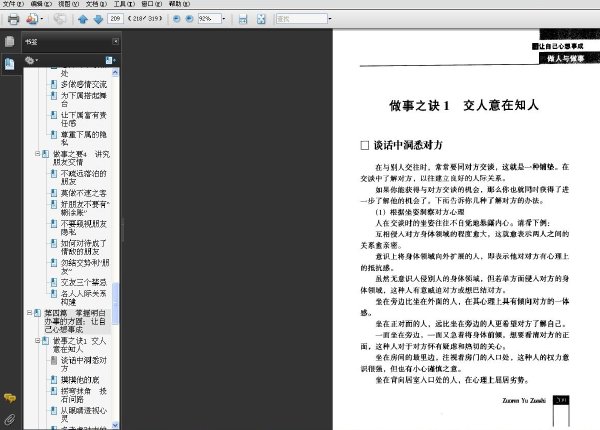Select bookmark 名人人际关系构建
Image resolution: width=600 pixels, height=430 pixels.
click(x=84, y=297)
